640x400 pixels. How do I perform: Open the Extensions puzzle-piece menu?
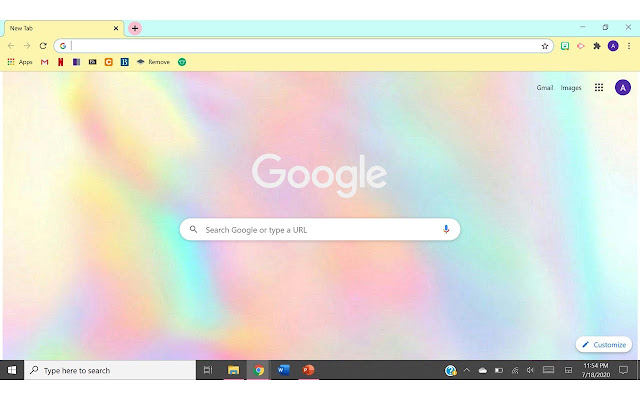(x=597, y=46)
